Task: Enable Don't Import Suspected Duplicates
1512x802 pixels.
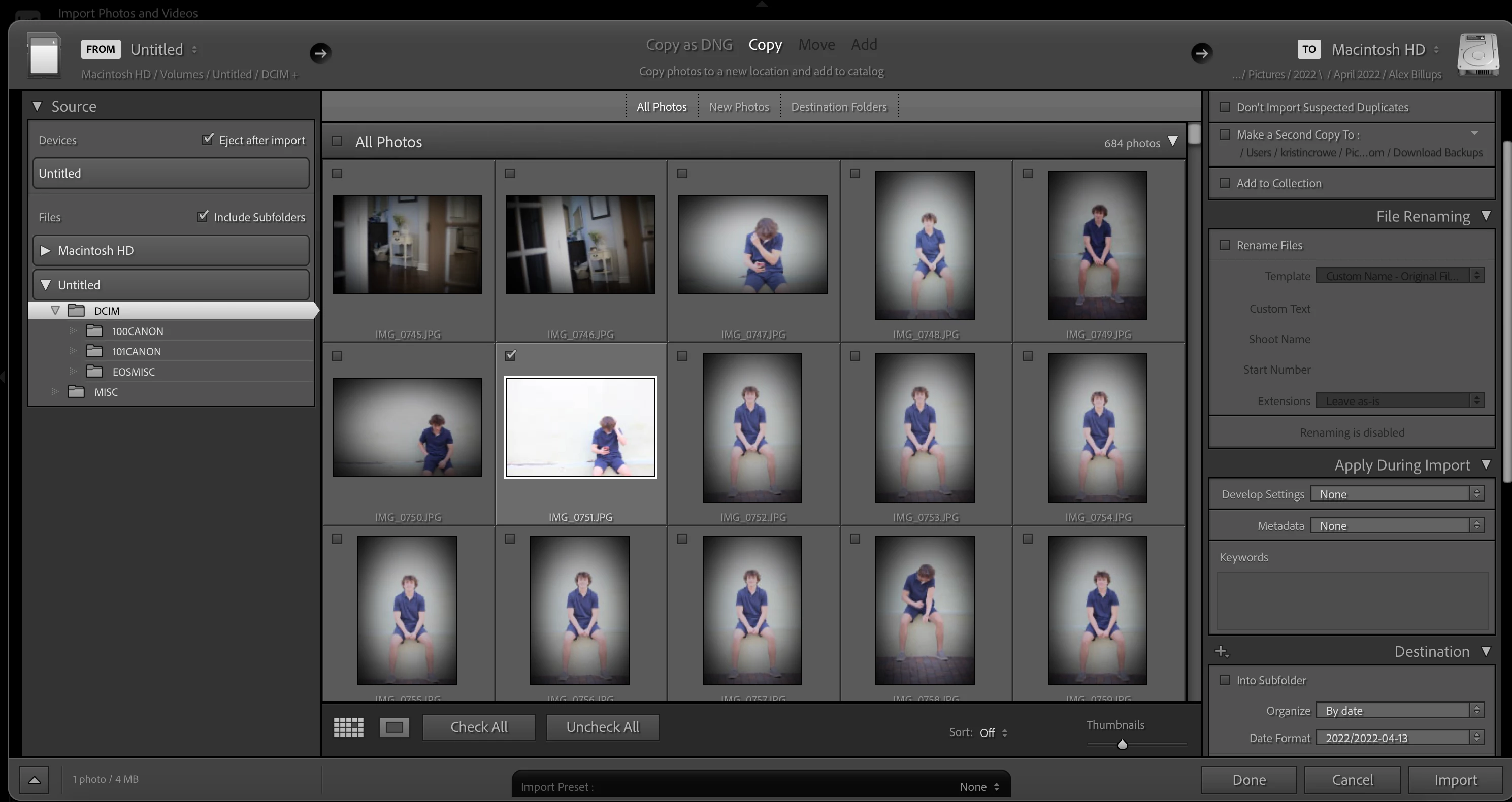Action: [x=1225, y=107]
